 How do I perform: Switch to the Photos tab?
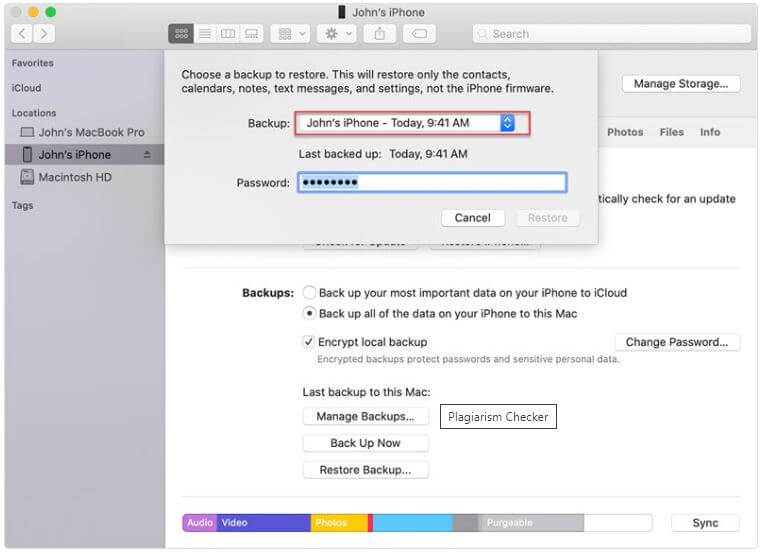(x=625, y=132)
